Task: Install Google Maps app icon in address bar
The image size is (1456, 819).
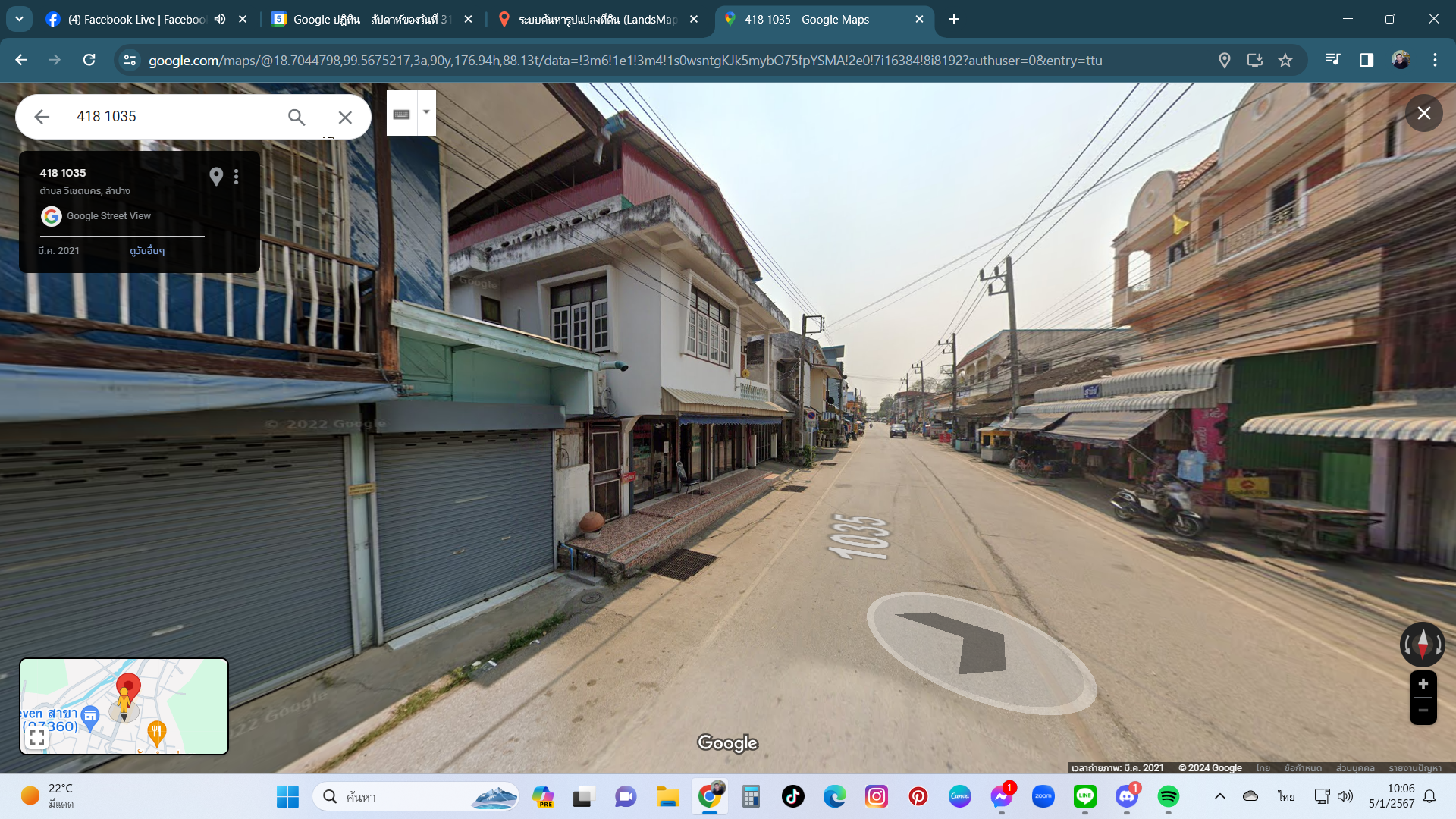Action: pos(1254,60)
